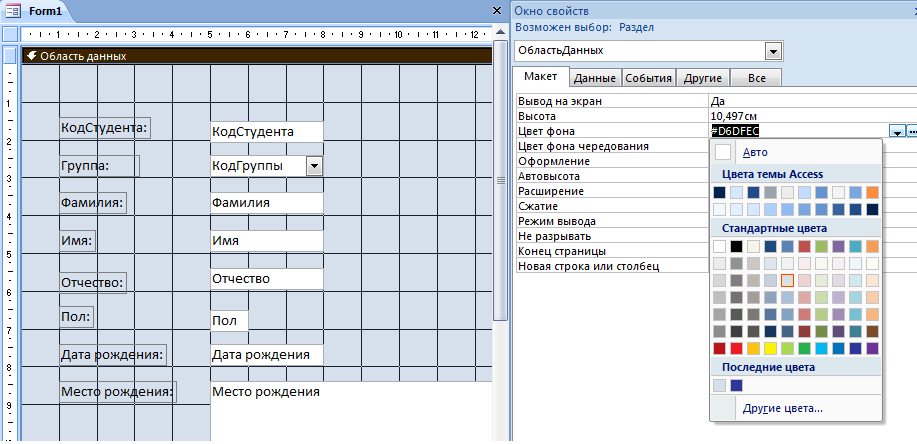
Task: Click the Вывод на экран value Да
Action: tap(812, 101)
